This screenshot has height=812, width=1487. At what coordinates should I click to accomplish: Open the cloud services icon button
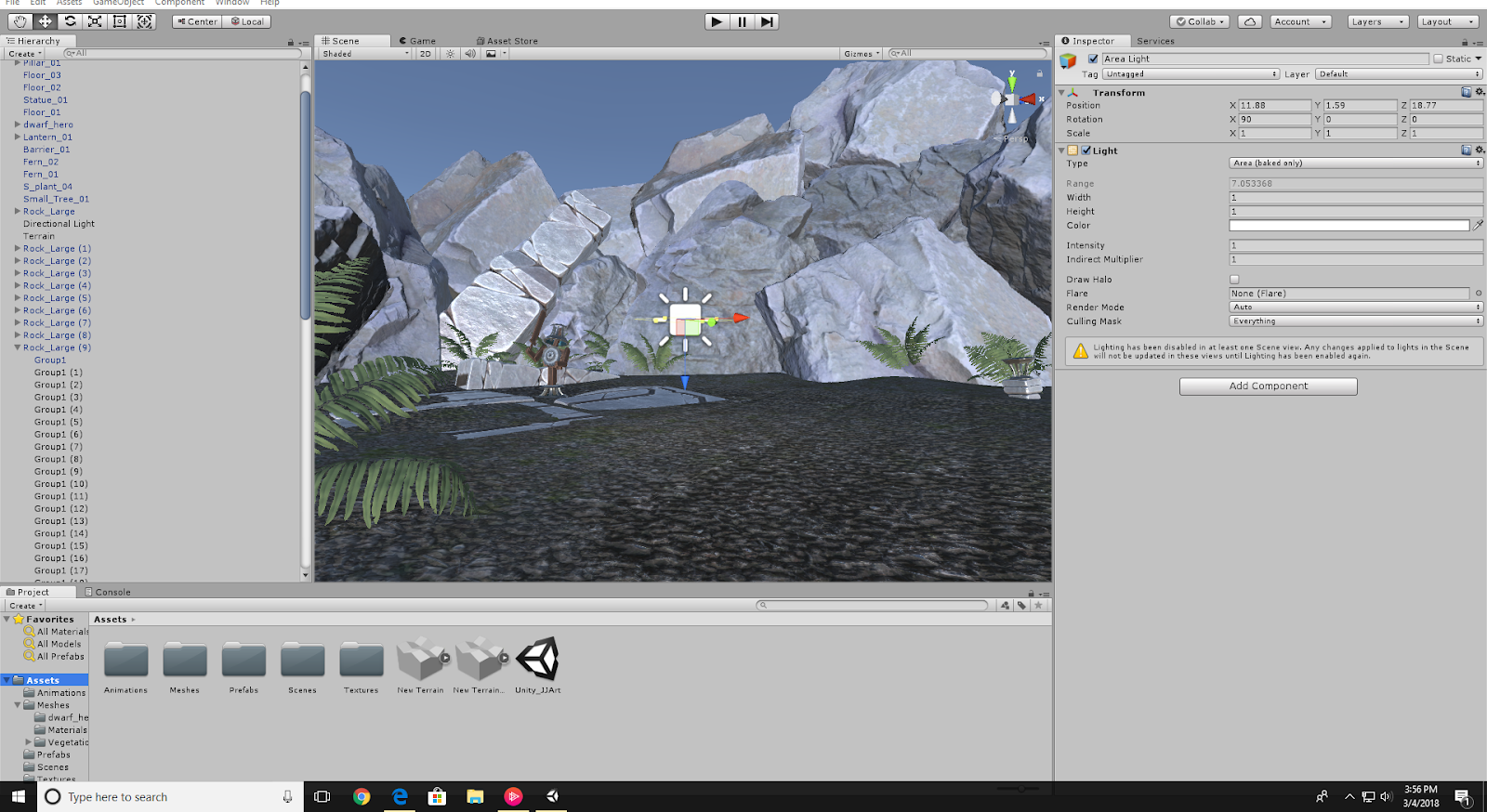pos(1250,21)
